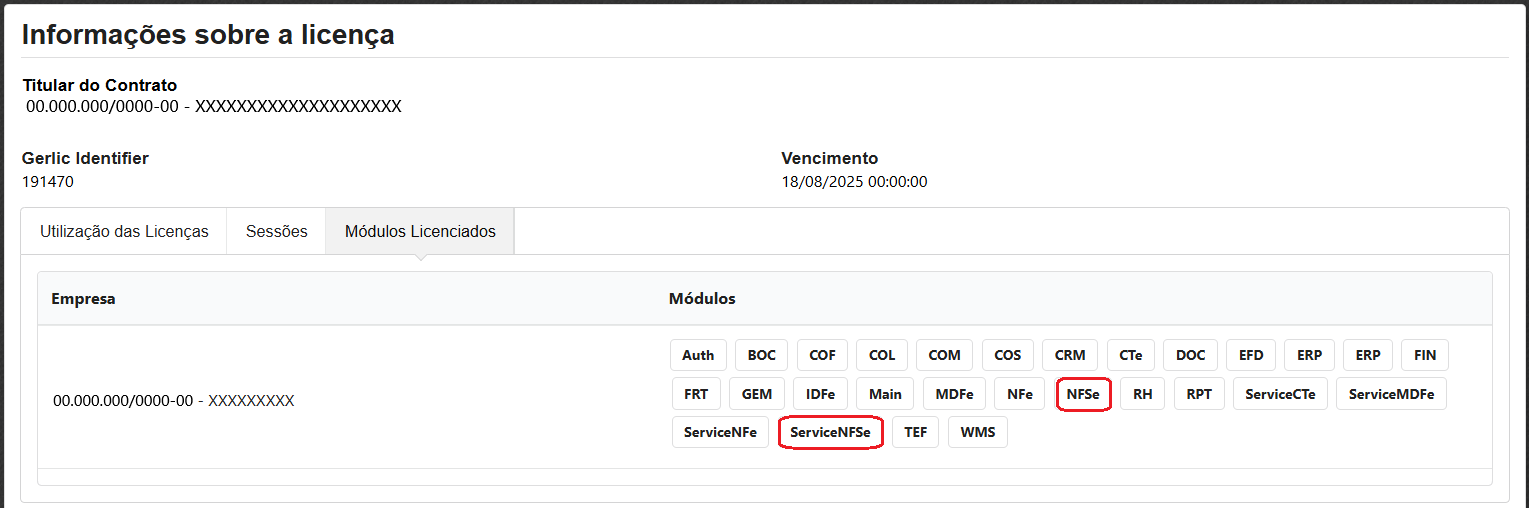Viewport: 1529px width, 508px height.
Task: Select the RPT module badge
Action: point(1199,394)
